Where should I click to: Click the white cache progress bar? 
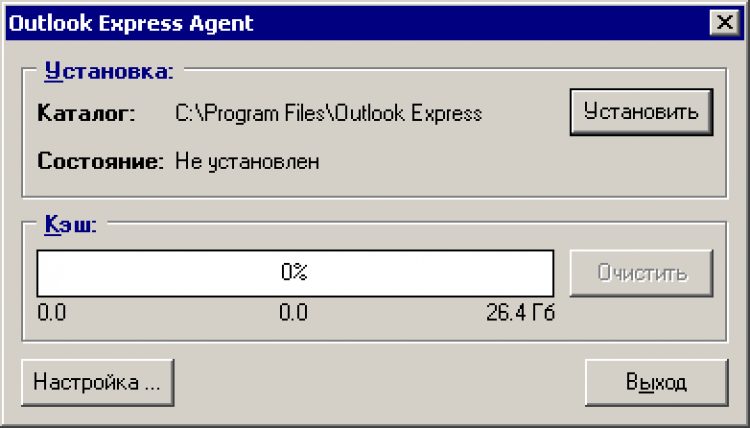click(x=150, y=272)
